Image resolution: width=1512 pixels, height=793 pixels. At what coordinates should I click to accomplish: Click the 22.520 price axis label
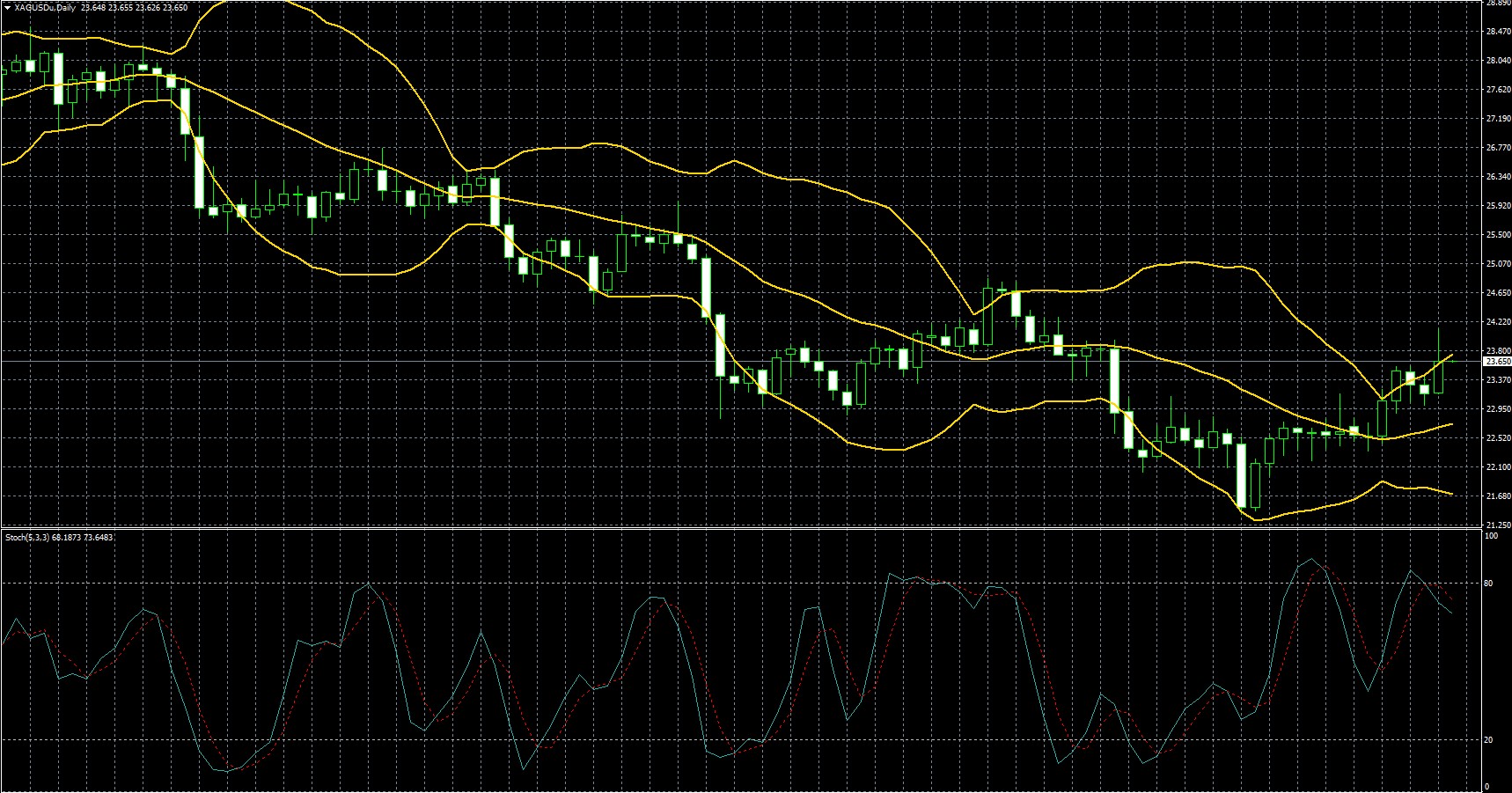pyautogui.click(x=1498, y=438)
